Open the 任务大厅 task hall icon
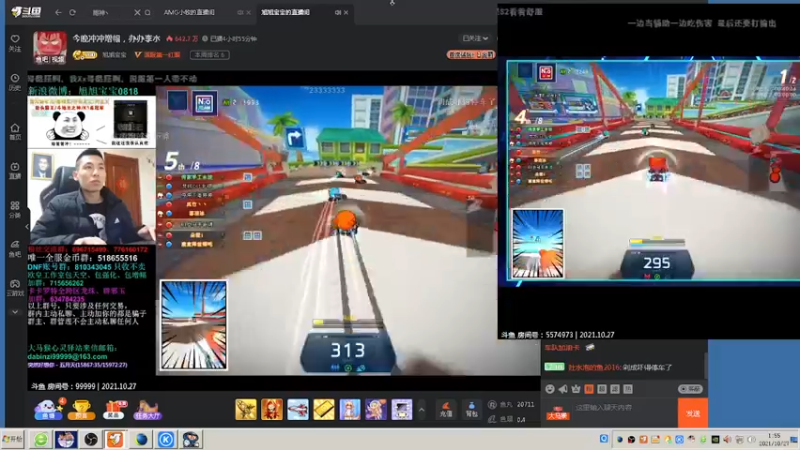800x450 pixels. (147, 410)
